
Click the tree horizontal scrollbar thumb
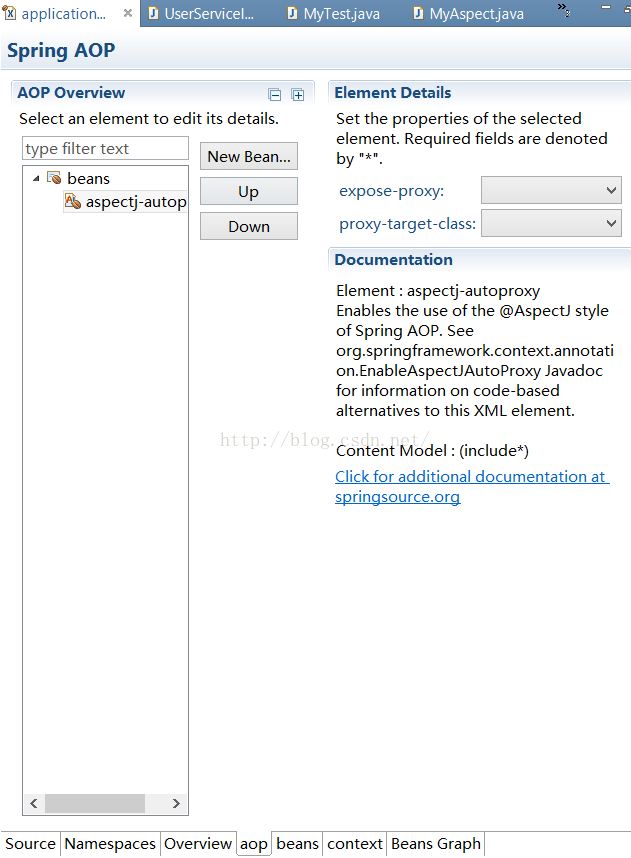pyautogui.click(x=95, y=803)
